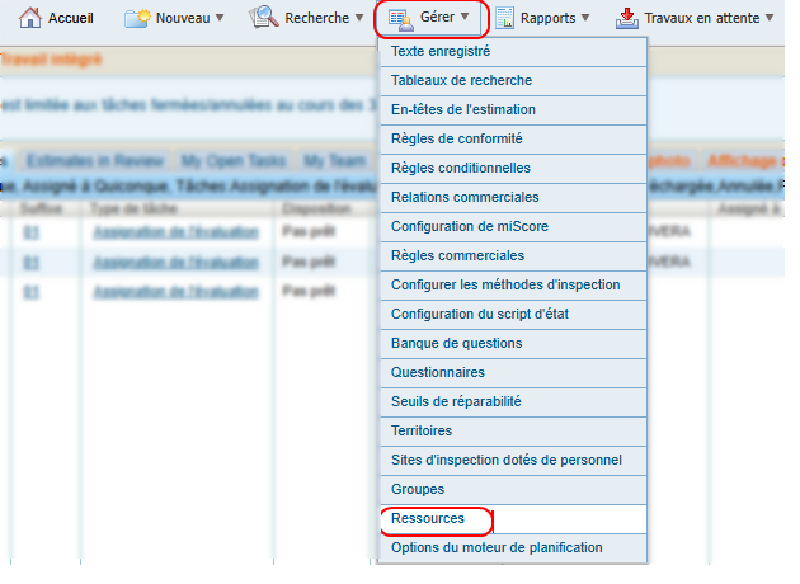
Task: Switch to Estimates in Review tab
Action: (96, 161)
